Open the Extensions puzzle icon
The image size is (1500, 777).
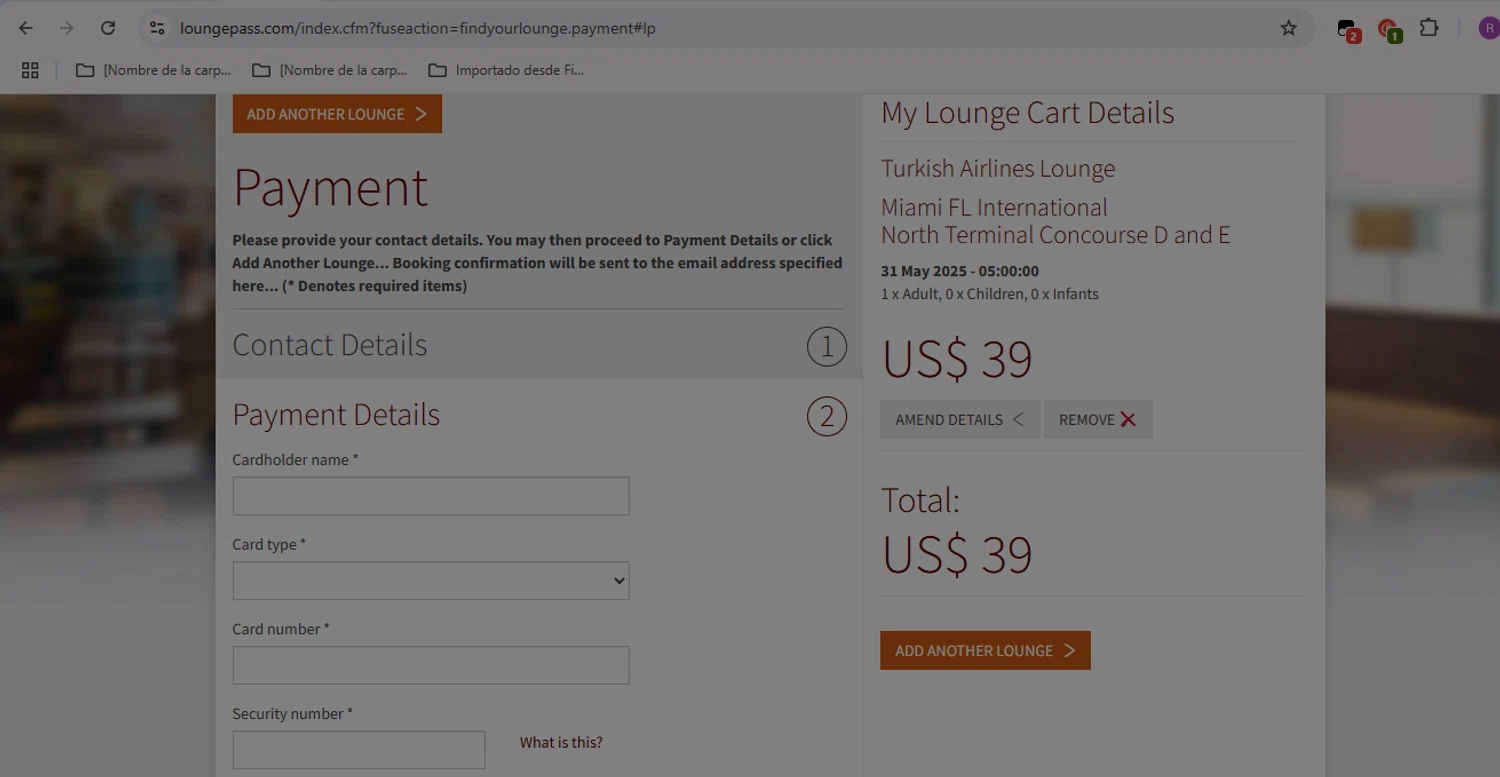coord(1430,28)
